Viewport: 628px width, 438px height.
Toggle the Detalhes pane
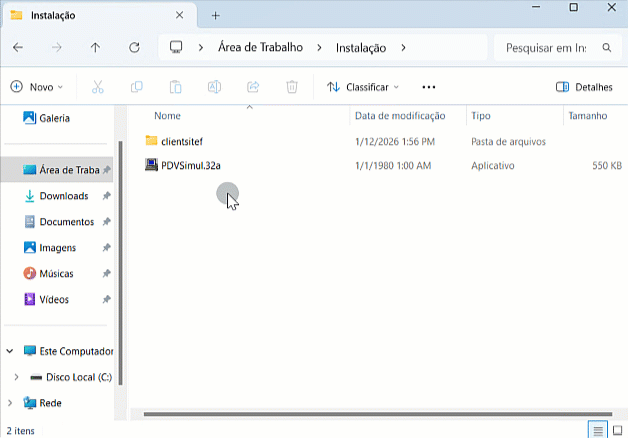(584, 87)
